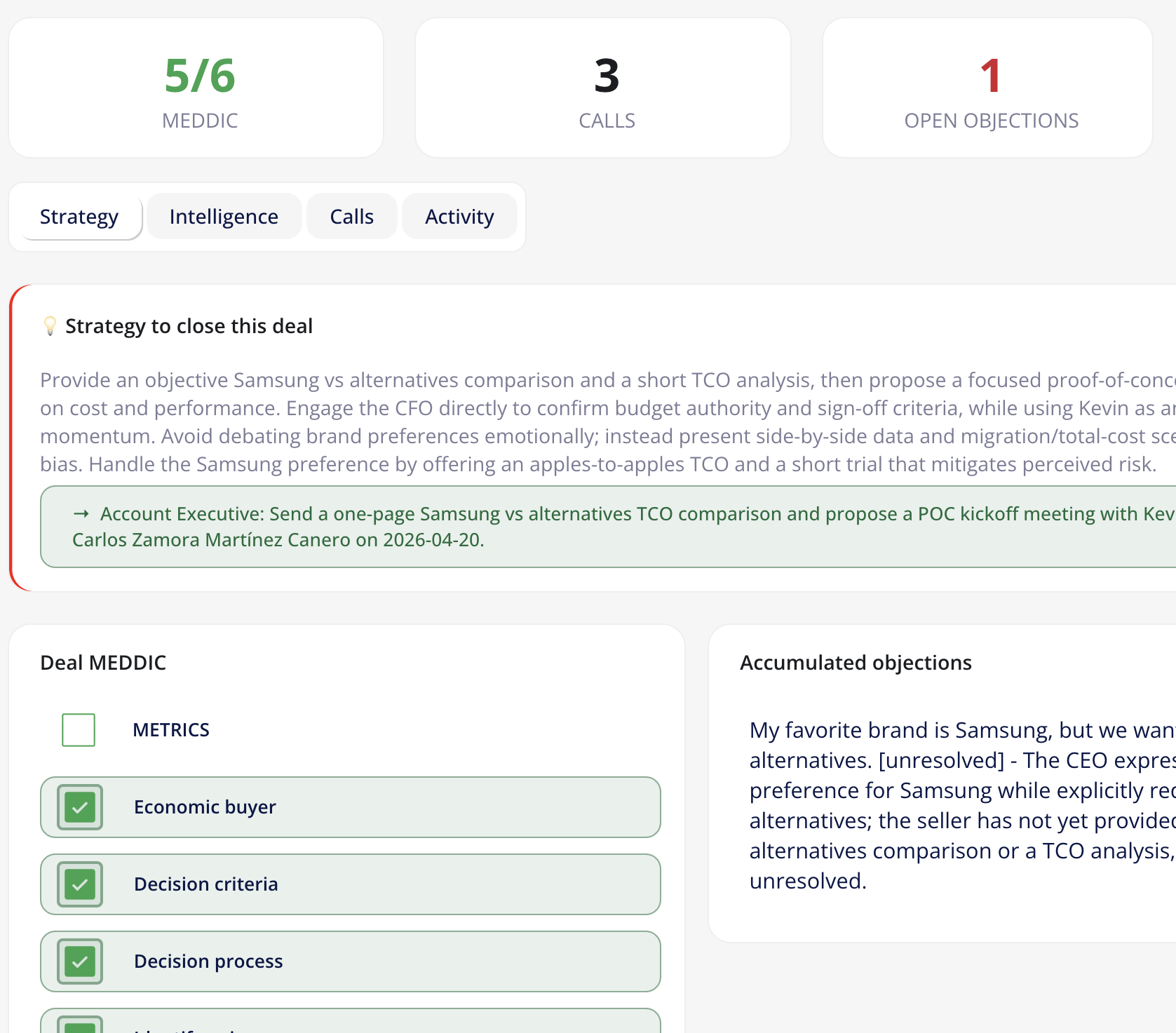Open the 1 OPEN OBJECTIONS card
This screenshot has width=1176, height=1033.
(x=987, y=88)
